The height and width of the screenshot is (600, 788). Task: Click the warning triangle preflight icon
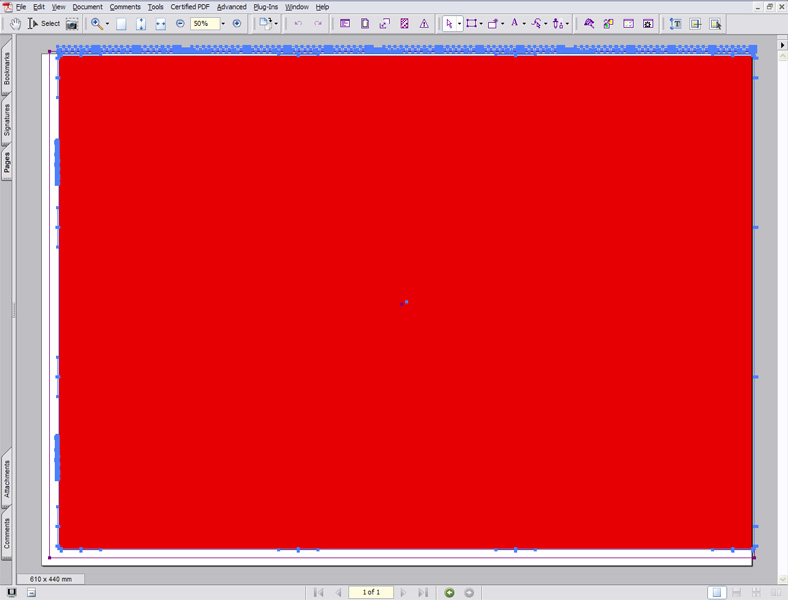point(424,24)
